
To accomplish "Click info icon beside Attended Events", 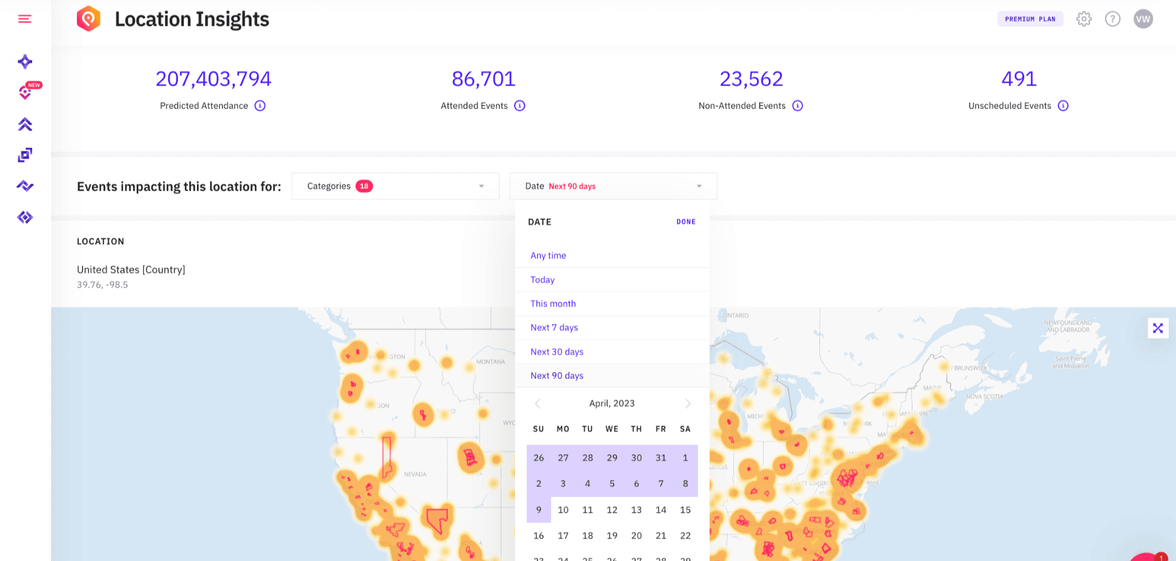I will pos(520,106).
